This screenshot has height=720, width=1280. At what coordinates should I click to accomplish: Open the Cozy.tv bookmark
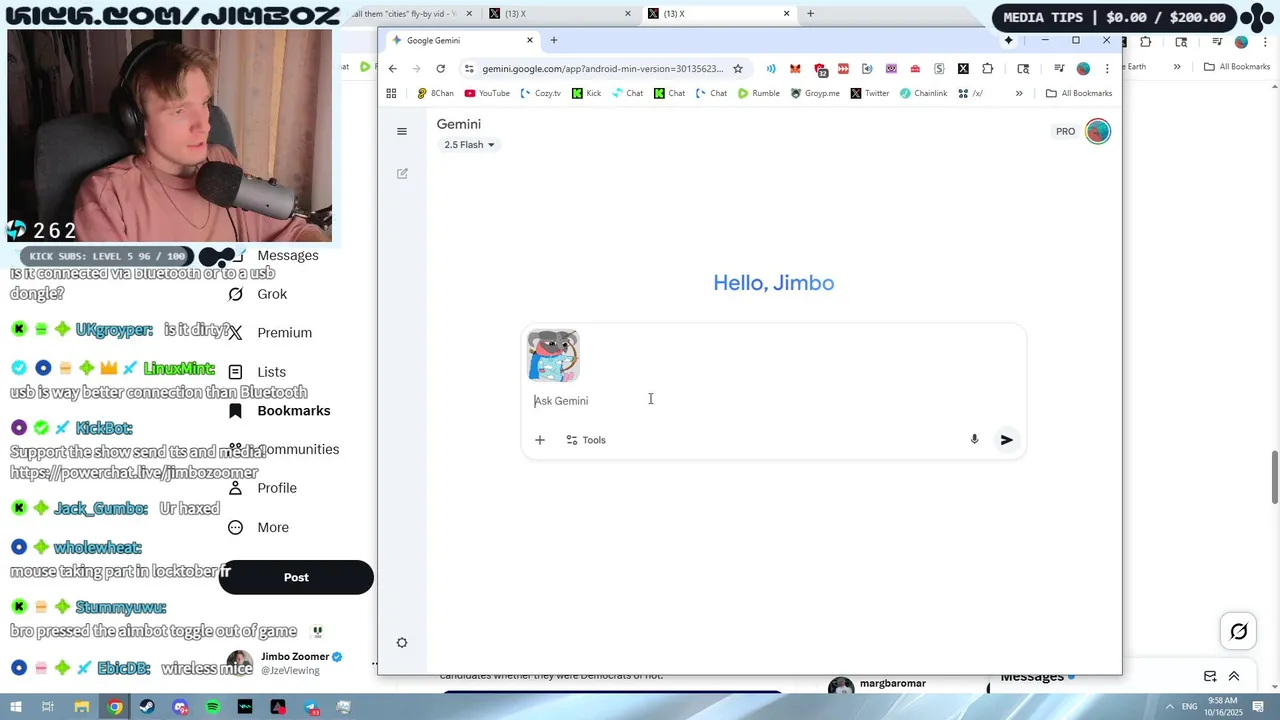pyautogui.click(x=541, y=94)
